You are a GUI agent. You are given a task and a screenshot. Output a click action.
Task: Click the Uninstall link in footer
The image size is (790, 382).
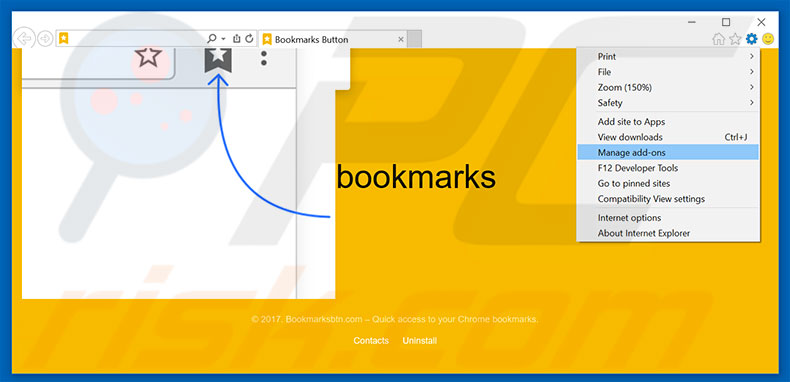point(420,341)
